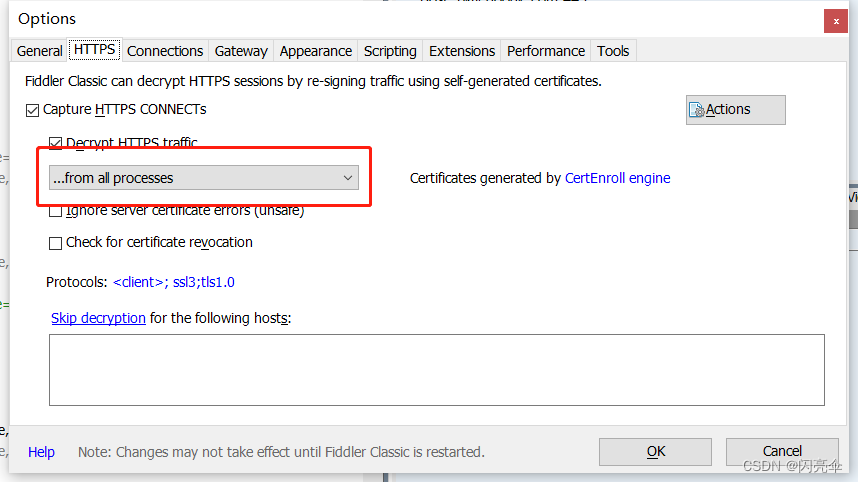
Task: Switch to the General tab
Action: (x=40, y=51)
